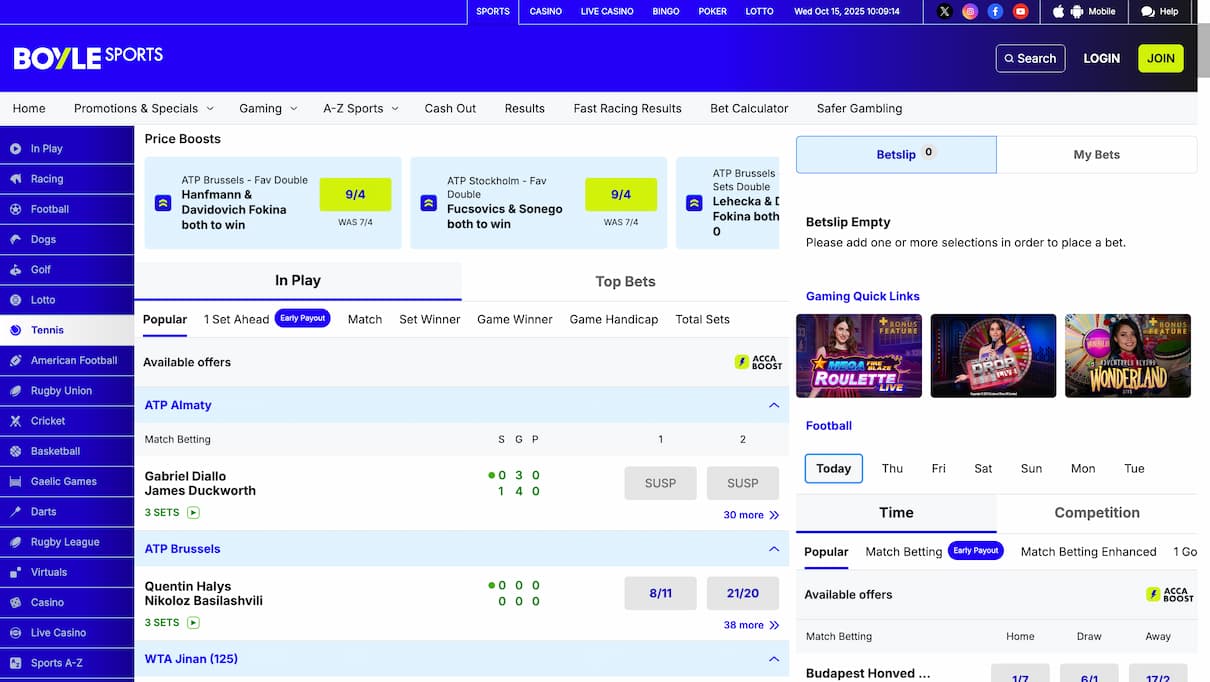Viewport: 1210px width, 682px height.
Task: Bet on Quentin Halys at 8/11
Action: pos(660,593)
